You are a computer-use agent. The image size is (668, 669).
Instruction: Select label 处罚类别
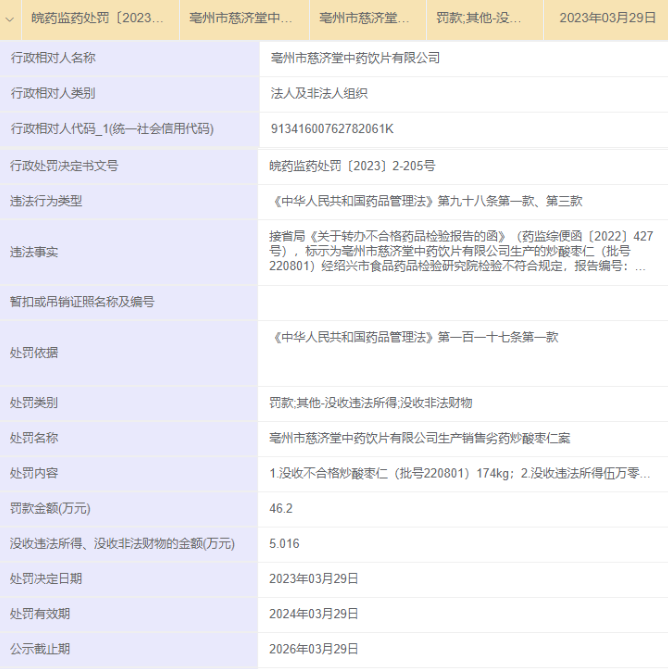(x=34, y=403)
